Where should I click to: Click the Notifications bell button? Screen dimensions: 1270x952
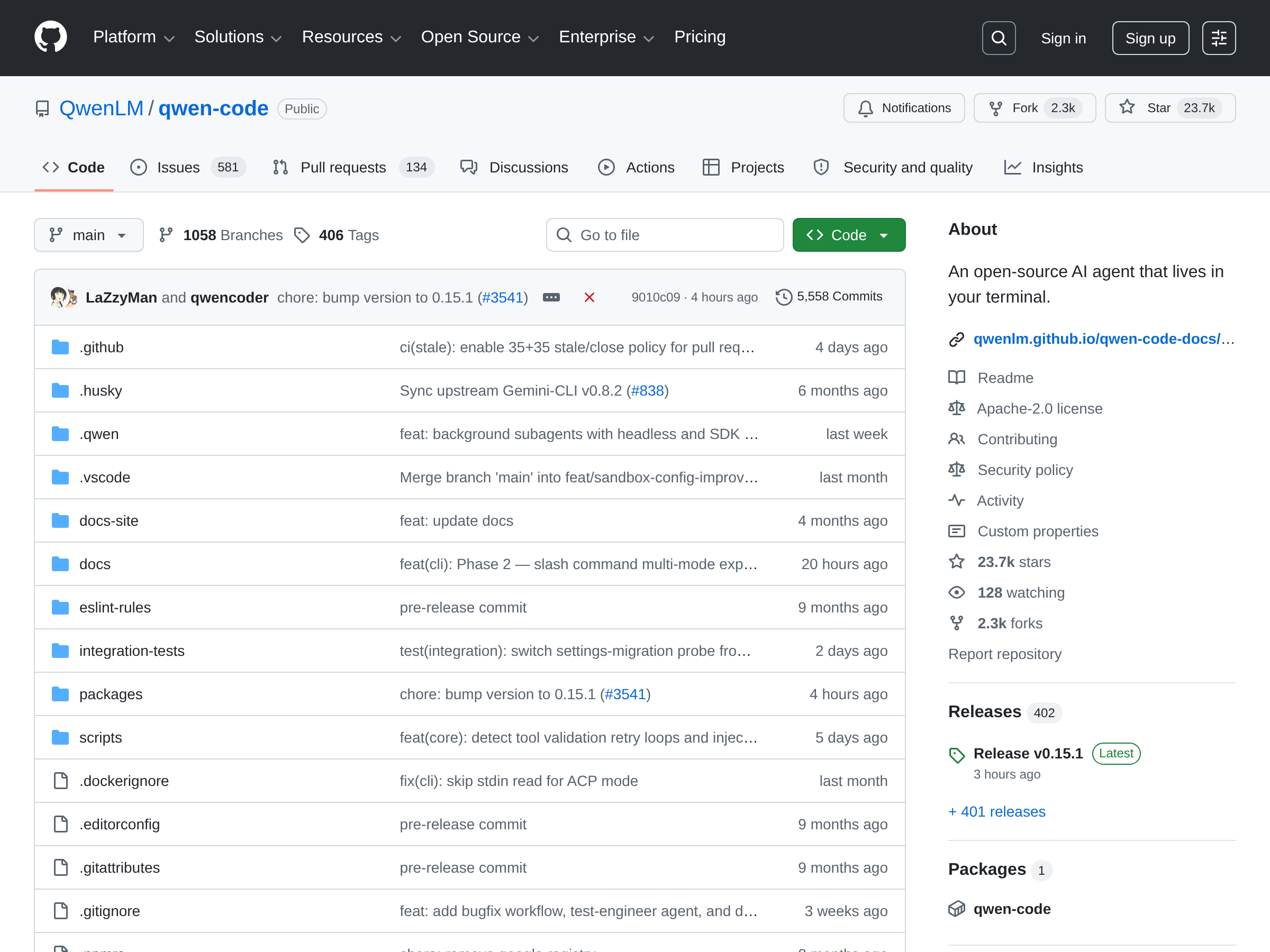[x=904, y=108]
